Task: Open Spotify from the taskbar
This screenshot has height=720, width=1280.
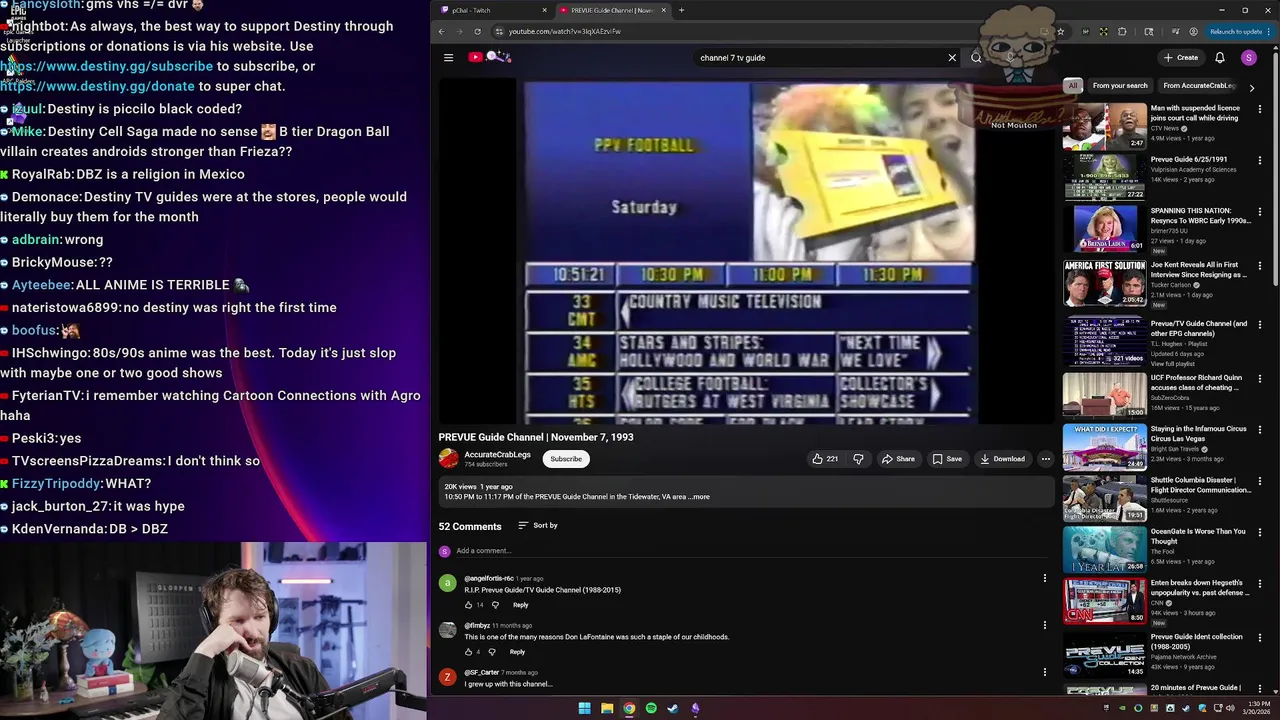Action: point(651,708)
